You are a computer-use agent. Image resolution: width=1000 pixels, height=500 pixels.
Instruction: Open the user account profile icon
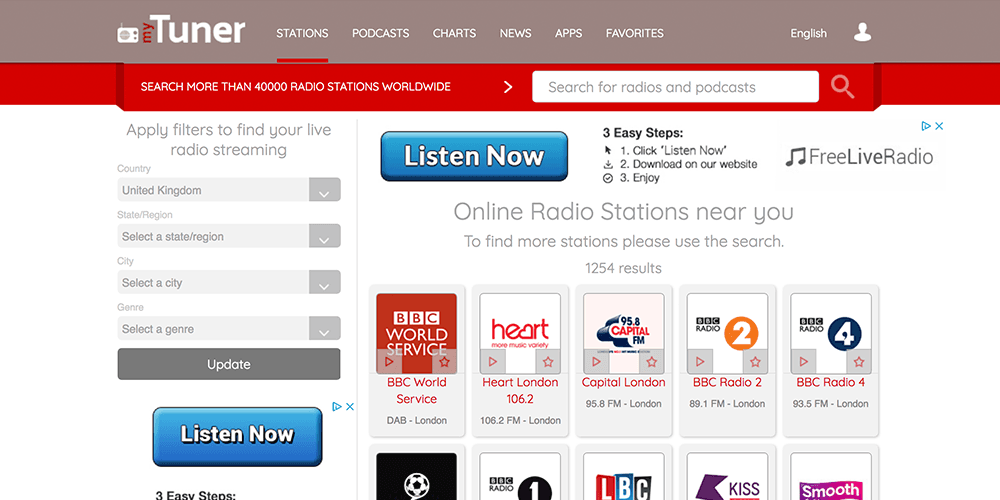click(x=862, y=33)
